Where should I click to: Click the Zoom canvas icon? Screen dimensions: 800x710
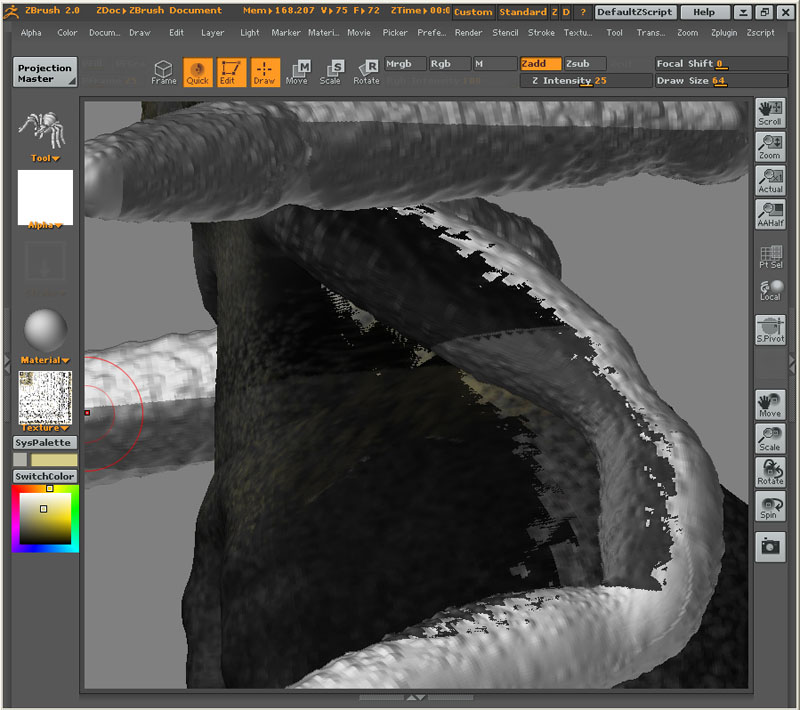pos(770,147)
